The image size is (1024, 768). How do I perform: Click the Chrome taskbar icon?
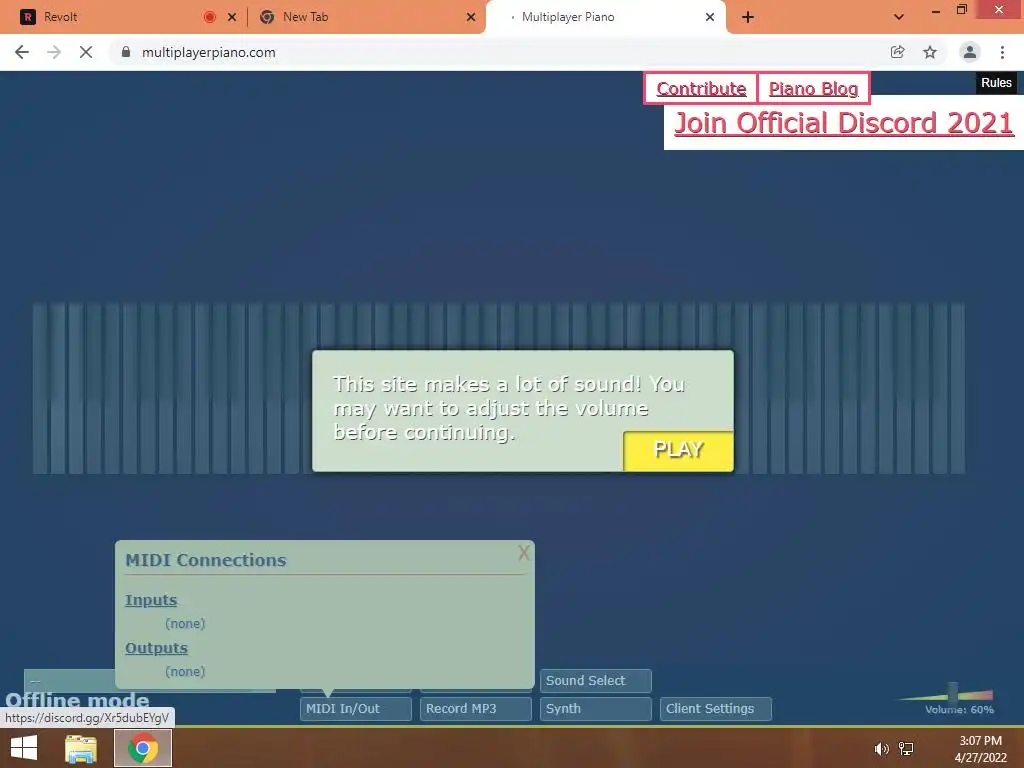(x=143, y=748)
